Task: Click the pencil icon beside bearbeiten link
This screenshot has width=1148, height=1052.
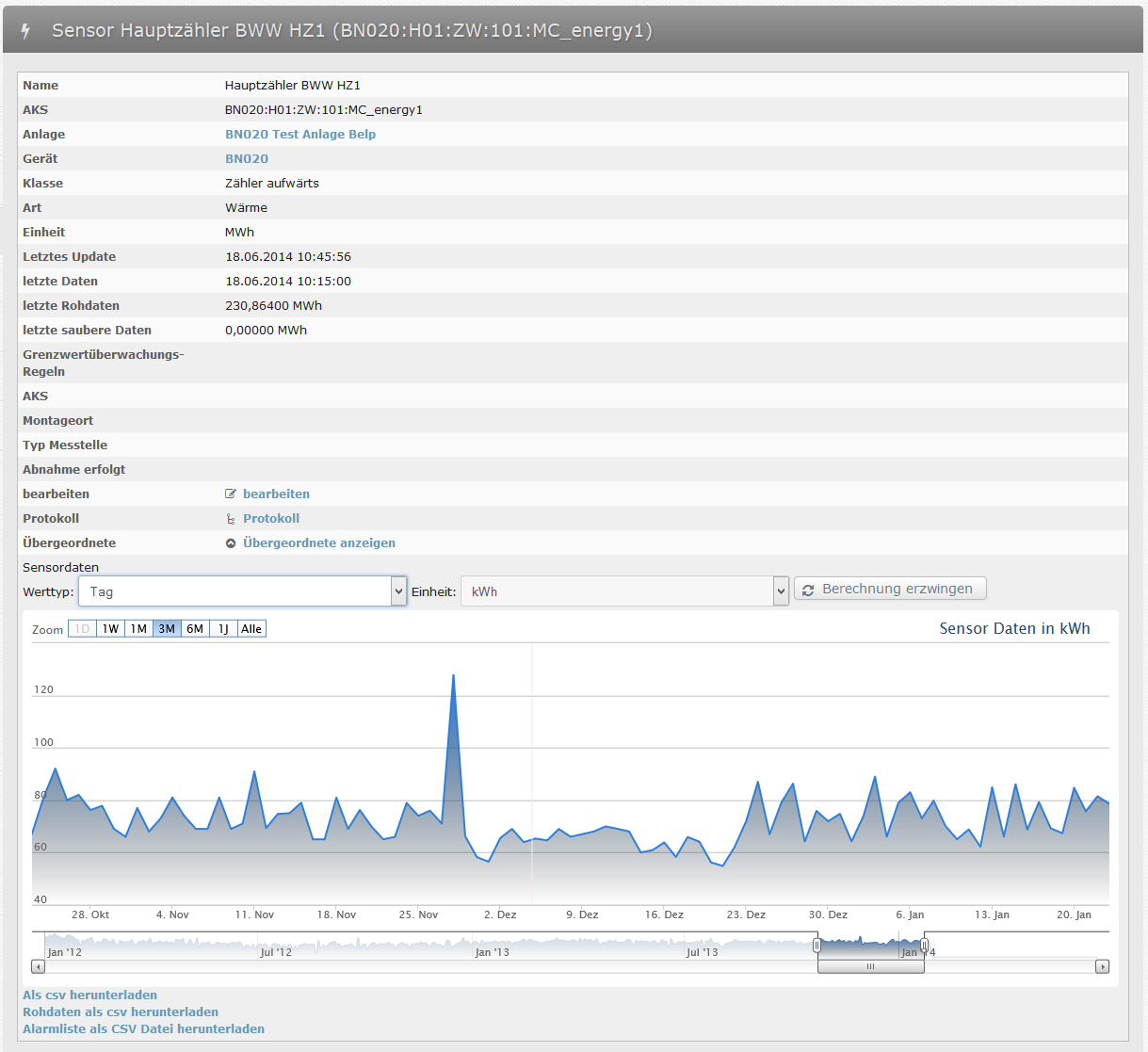Action: click(231, 494)
